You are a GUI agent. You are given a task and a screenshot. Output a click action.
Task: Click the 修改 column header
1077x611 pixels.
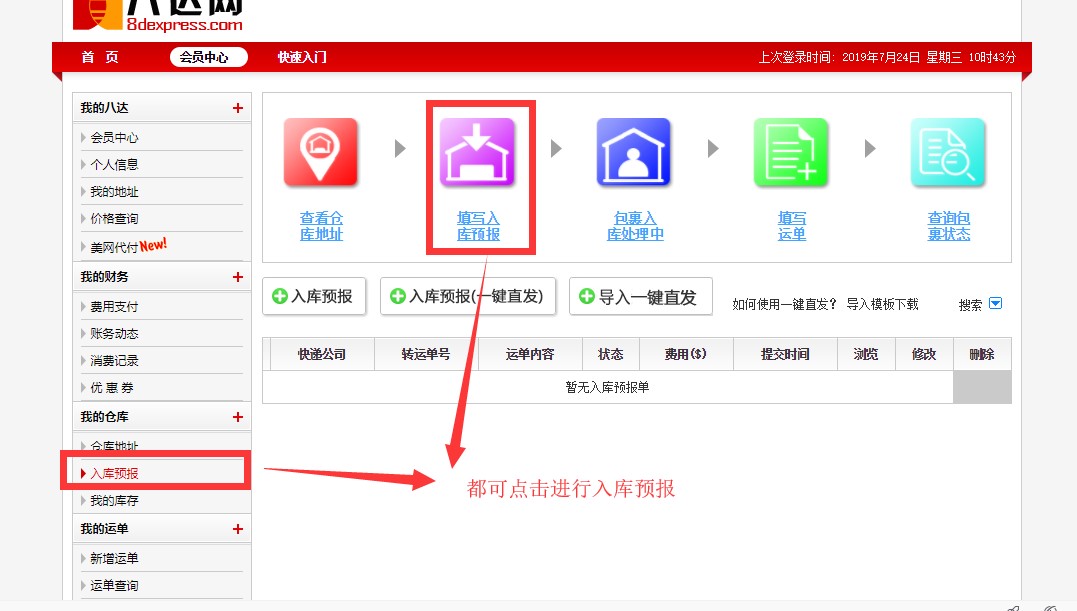point(924,354)
